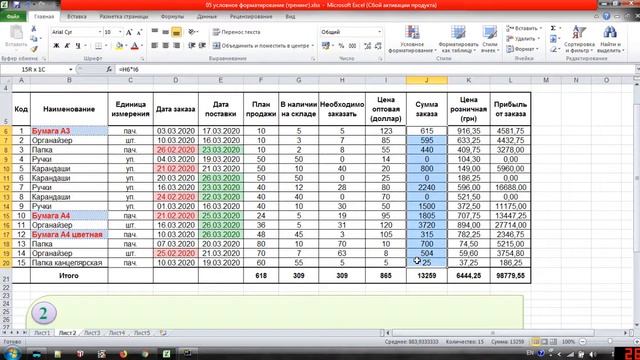Apply the red font color

point(135,46)
